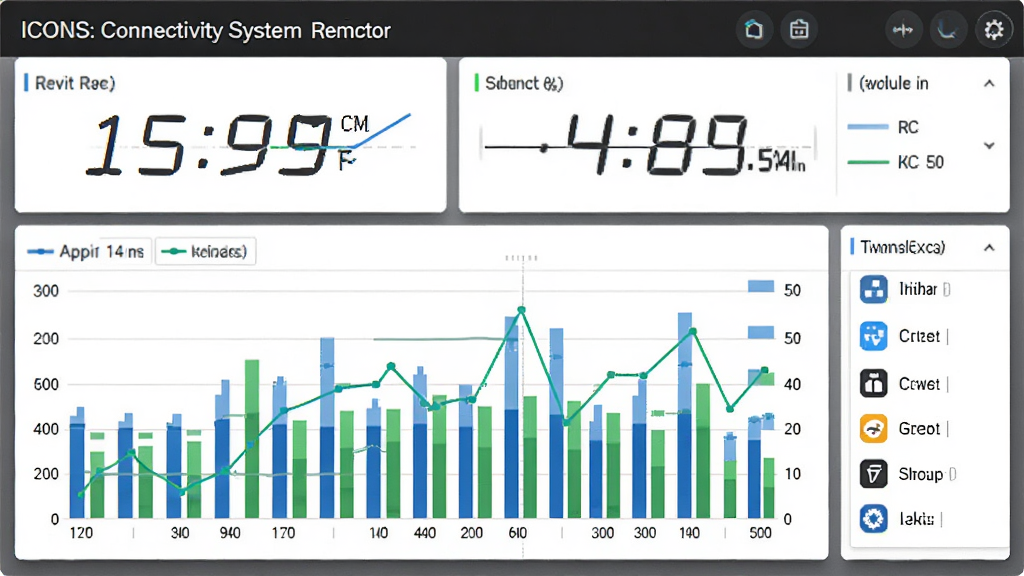Collapse the Twnnsl(Exca) list panel
Viewport: 1024px width, 576px height.
[989, 248]
